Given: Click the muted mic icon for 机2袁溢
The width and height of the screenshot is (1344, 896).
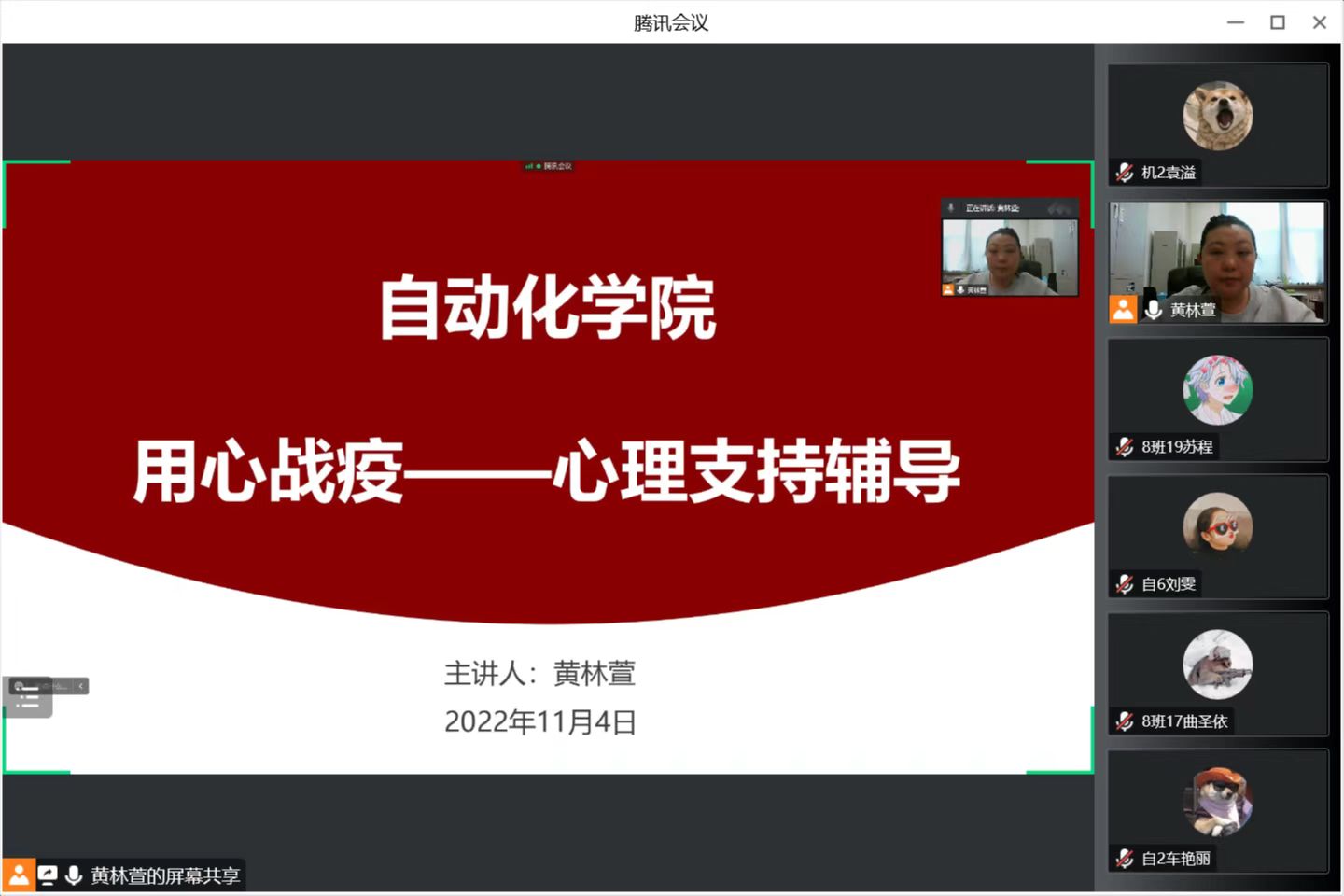Looking at the screenshot, I should pyautogui.click(x=1125, y=173).
